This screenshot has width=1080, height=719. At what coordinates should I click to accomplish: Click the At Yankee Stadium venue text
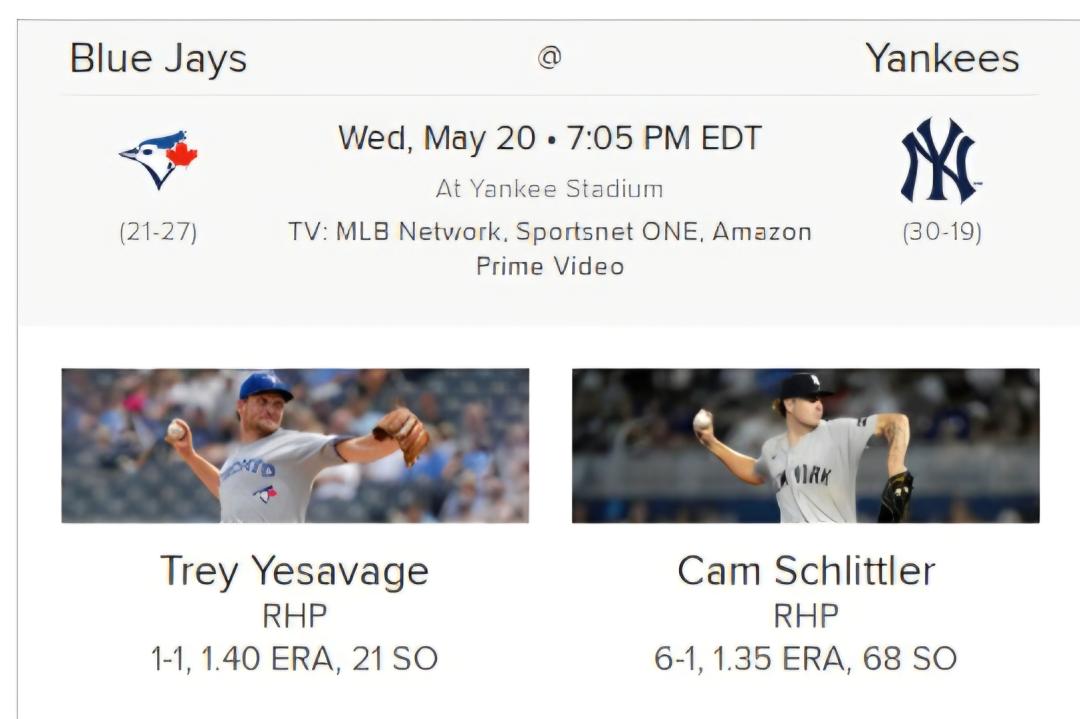point(550,189)
